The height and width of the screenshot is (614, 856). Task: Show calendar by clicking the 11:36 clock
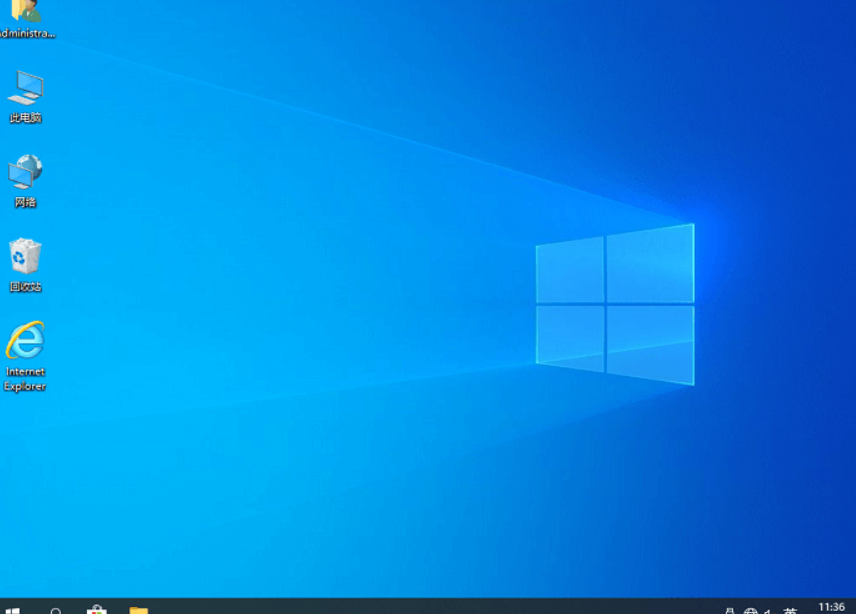831,607
